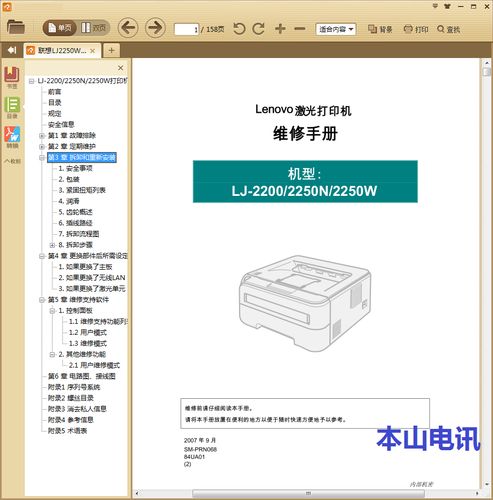Rotate page counterclockwise
The image size is (493, 500).
[x=239, y=29]
